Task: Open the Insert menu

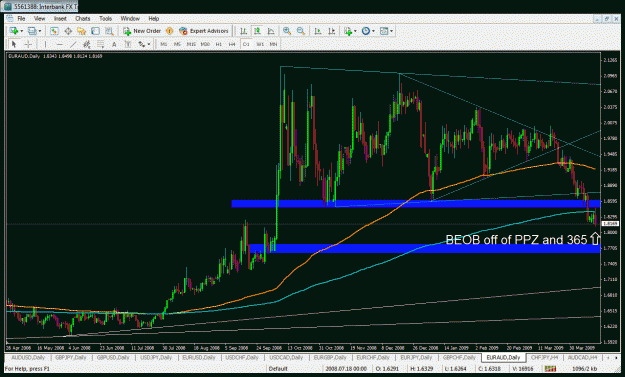Action: click(60, 18)
